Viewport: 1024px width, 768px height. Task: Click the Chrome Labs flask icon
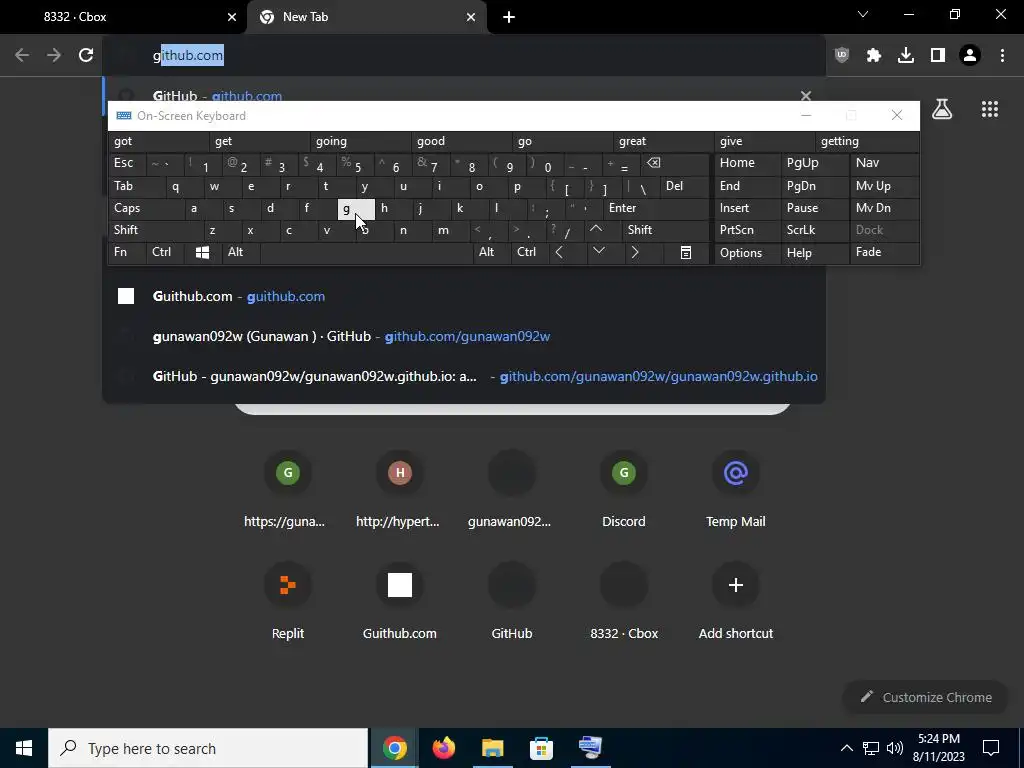pyautogui.click(x=942, y=109)
